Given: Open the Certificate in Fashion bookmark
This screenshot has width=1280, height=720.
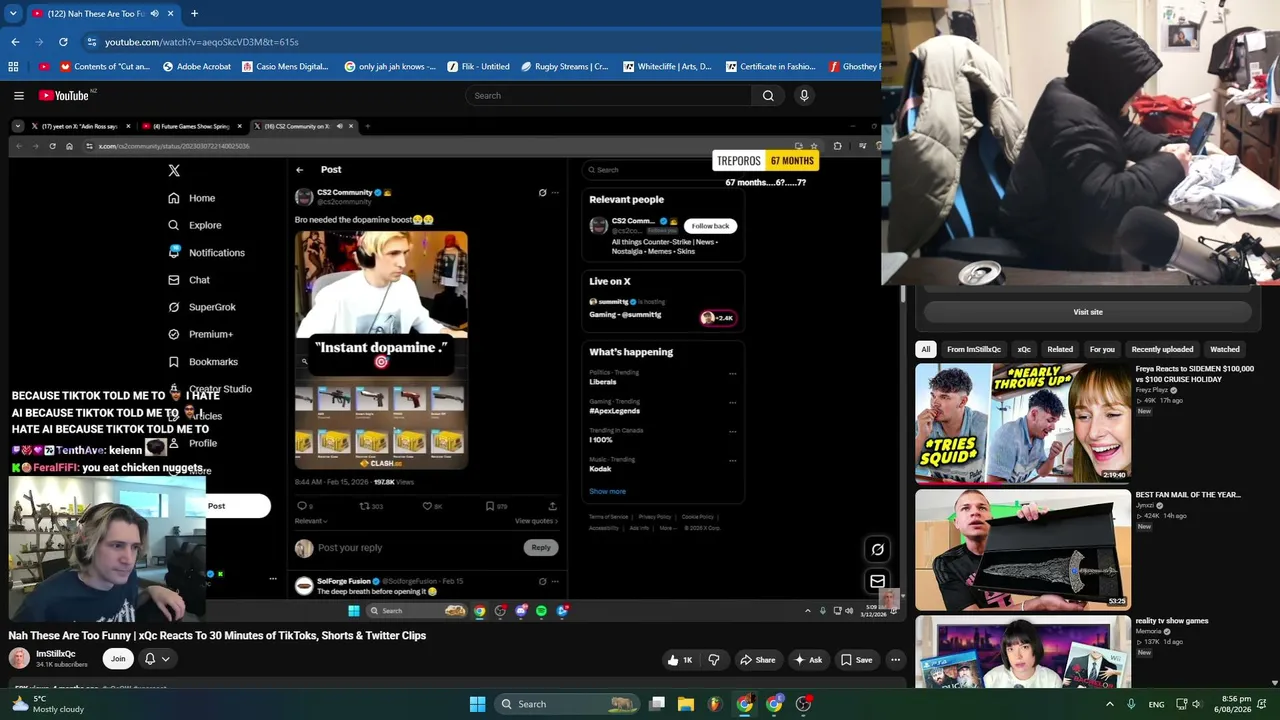Looking at the screenshot, I should tap(770, 67).
